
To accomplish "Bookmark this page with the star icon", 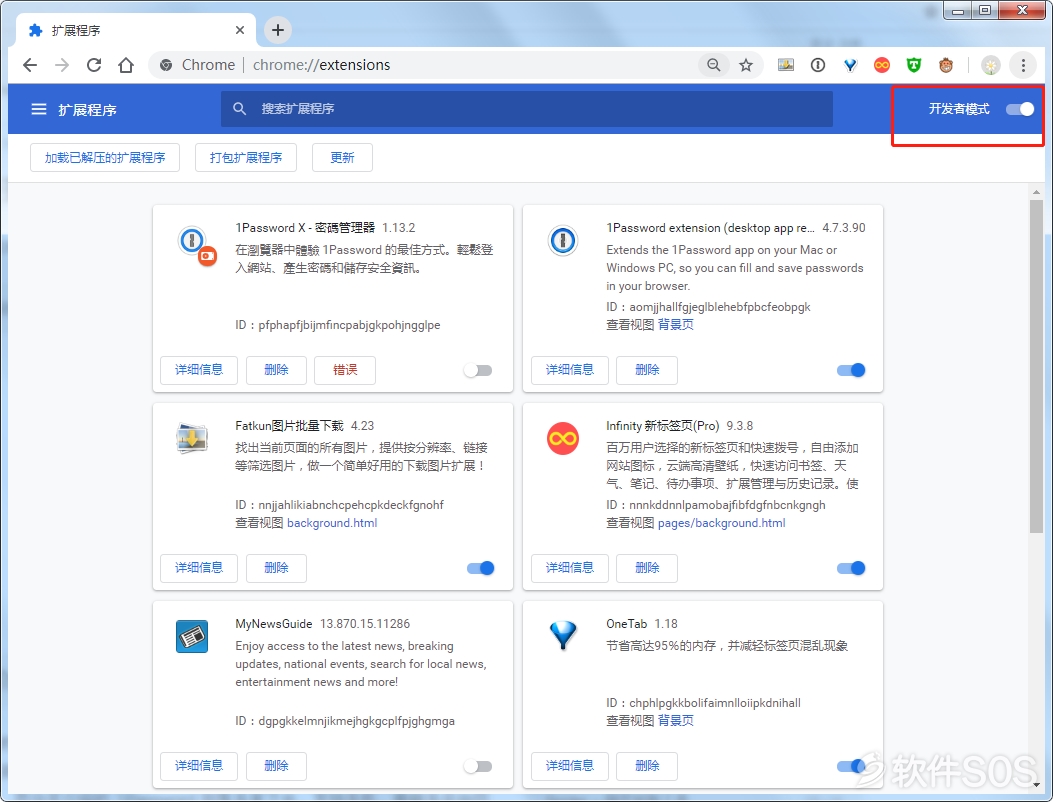I will tap(745, 65).
